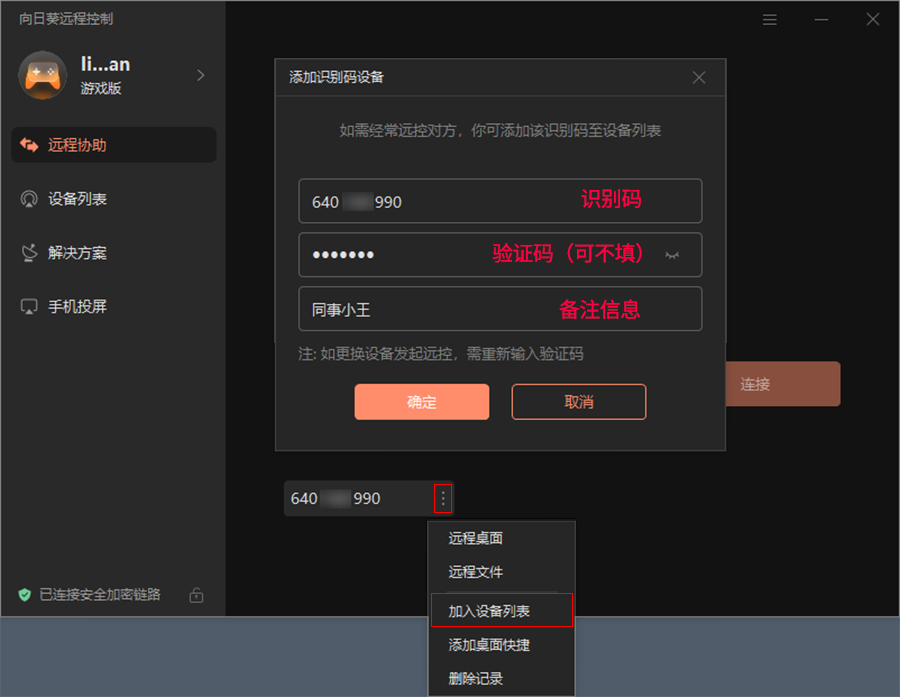Click the Solutions (解决方案) sidebar icon

click(x=29, y=253)
